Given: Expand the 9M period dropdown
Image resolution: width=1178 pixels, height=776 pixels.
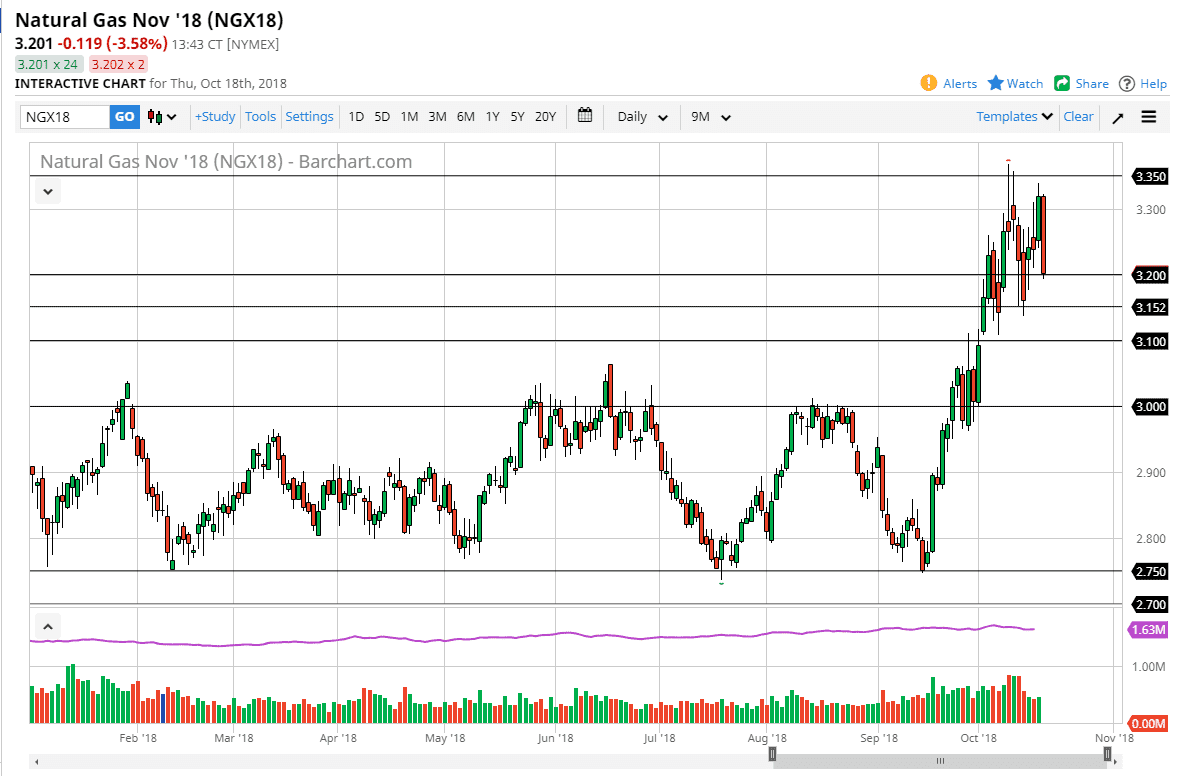Looking at the screenshot, I should coord(711,117).
